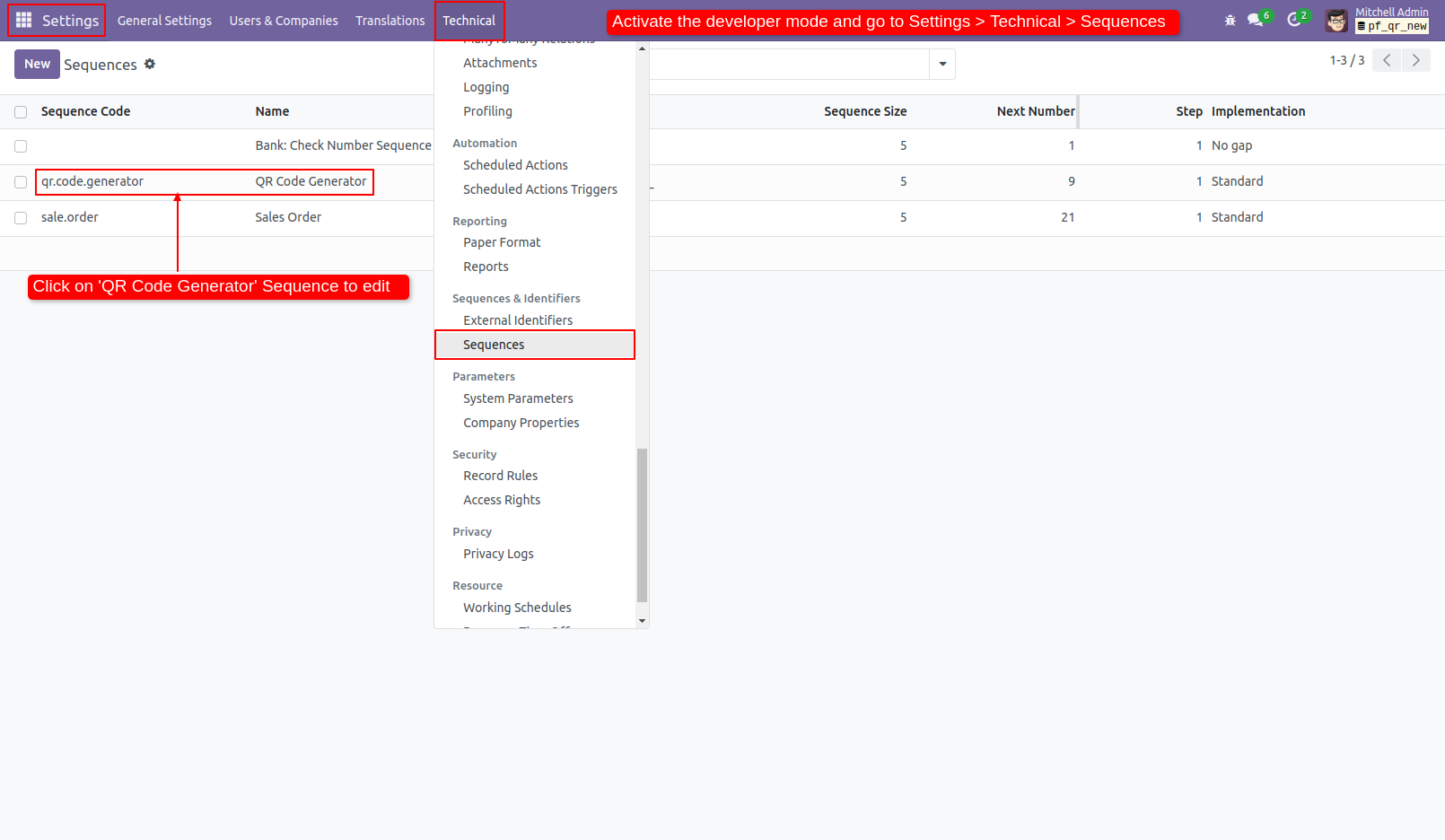Open the conversations icon showing 6 messages
This screenshot has width=1445, height=840.
[x=1254, y=20]
